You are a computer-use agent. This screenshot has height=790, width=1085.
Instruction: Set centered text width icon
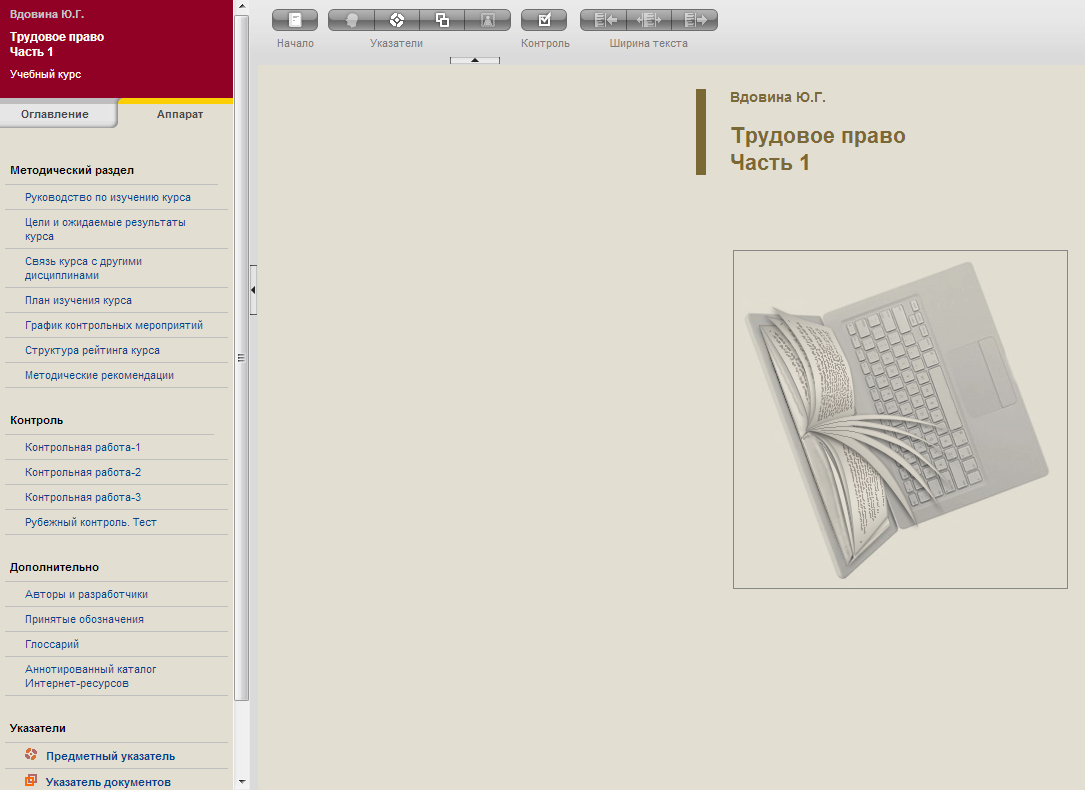coord(649,20)
